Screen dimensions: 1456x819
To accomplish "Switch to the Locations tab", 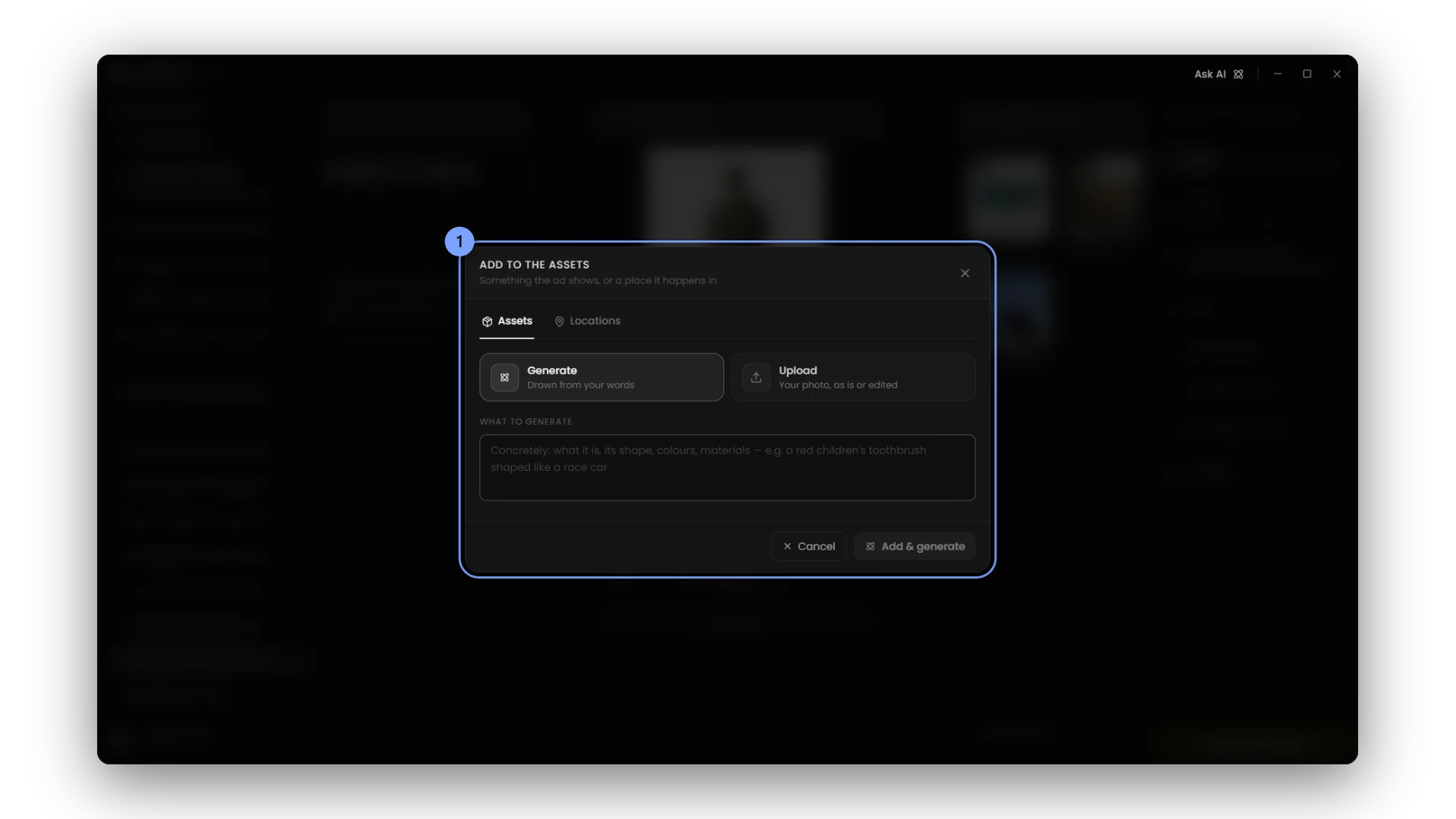I will pos(588,322).
